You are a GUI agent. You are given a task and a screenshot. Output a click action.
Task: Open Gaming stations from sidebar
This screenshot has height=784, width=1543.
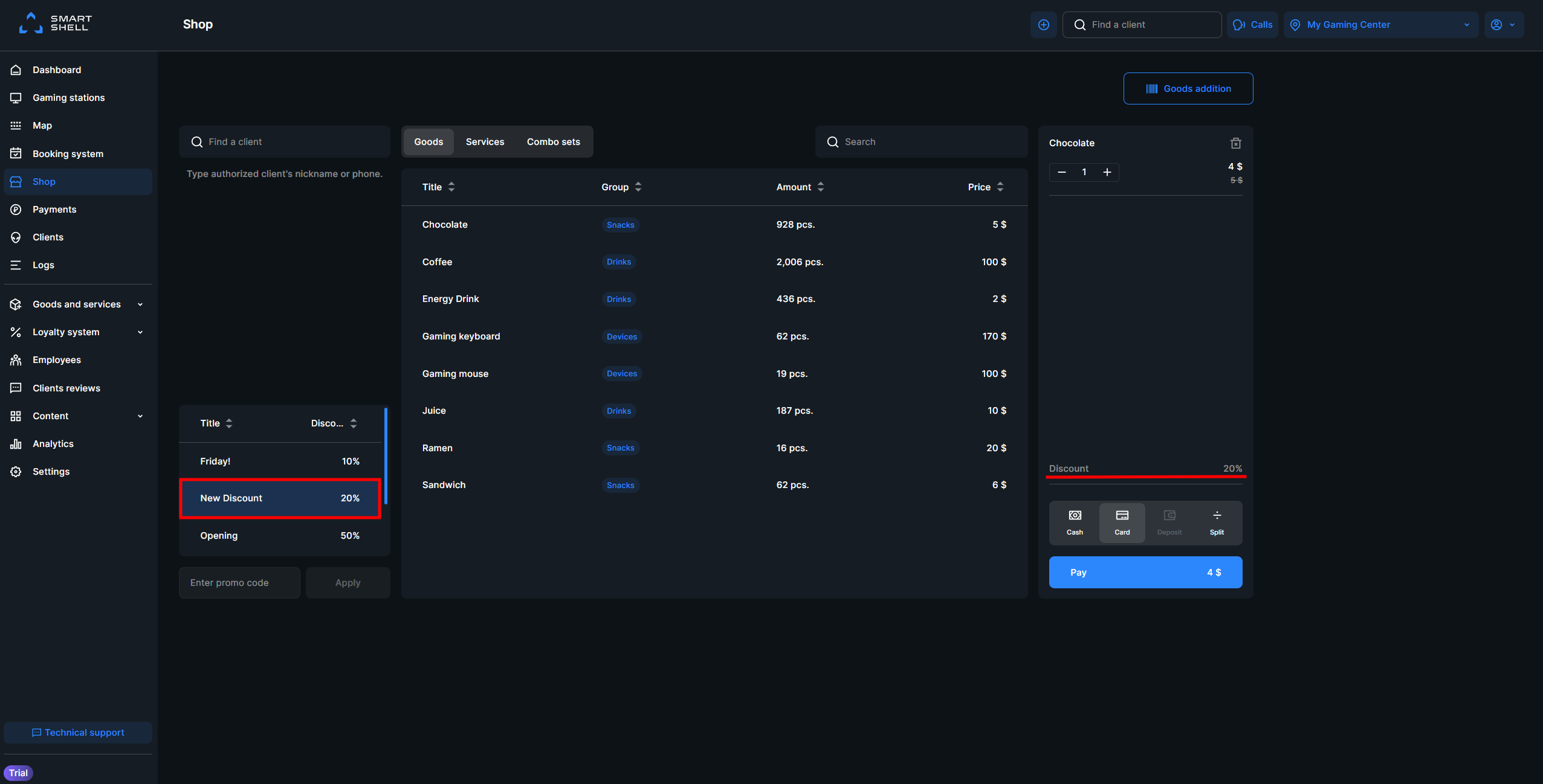pyautogui.click(x=68, y=98)
